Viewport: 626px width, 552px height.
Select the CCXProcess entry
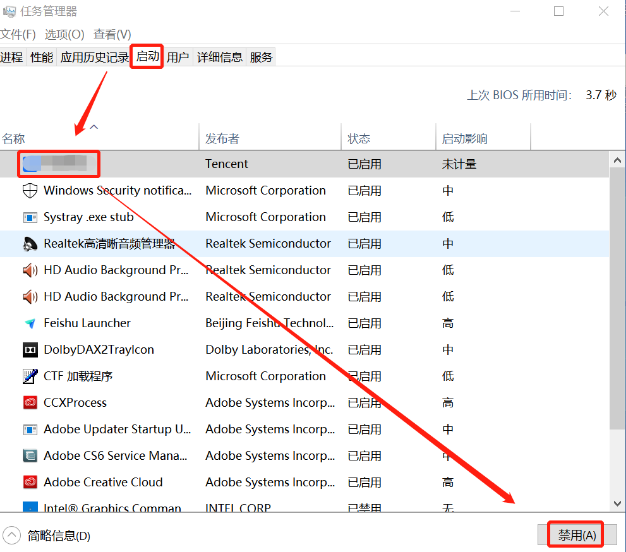coord(75,402)
